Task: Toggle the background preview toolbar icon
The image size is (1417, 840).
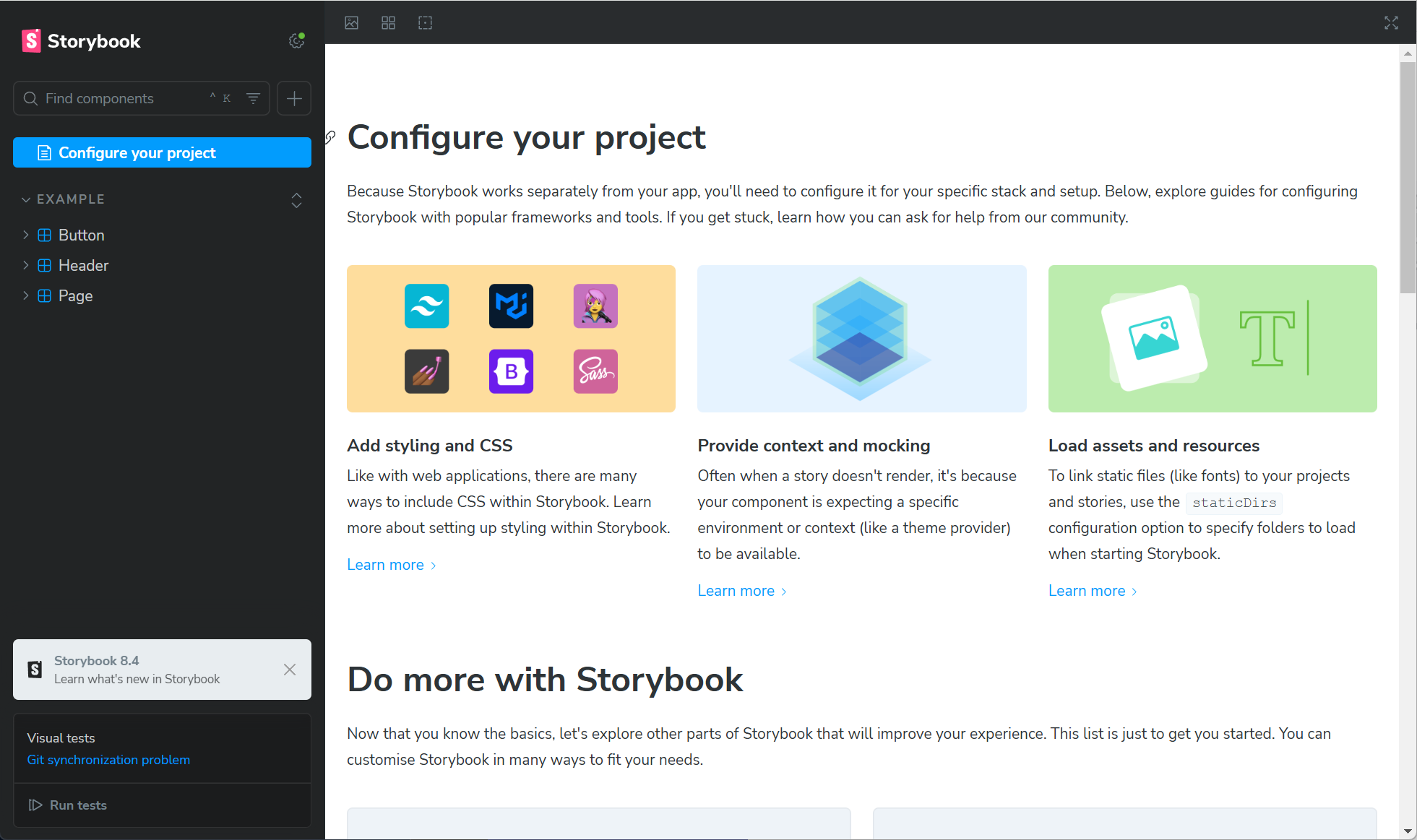Action: point(352,23)
